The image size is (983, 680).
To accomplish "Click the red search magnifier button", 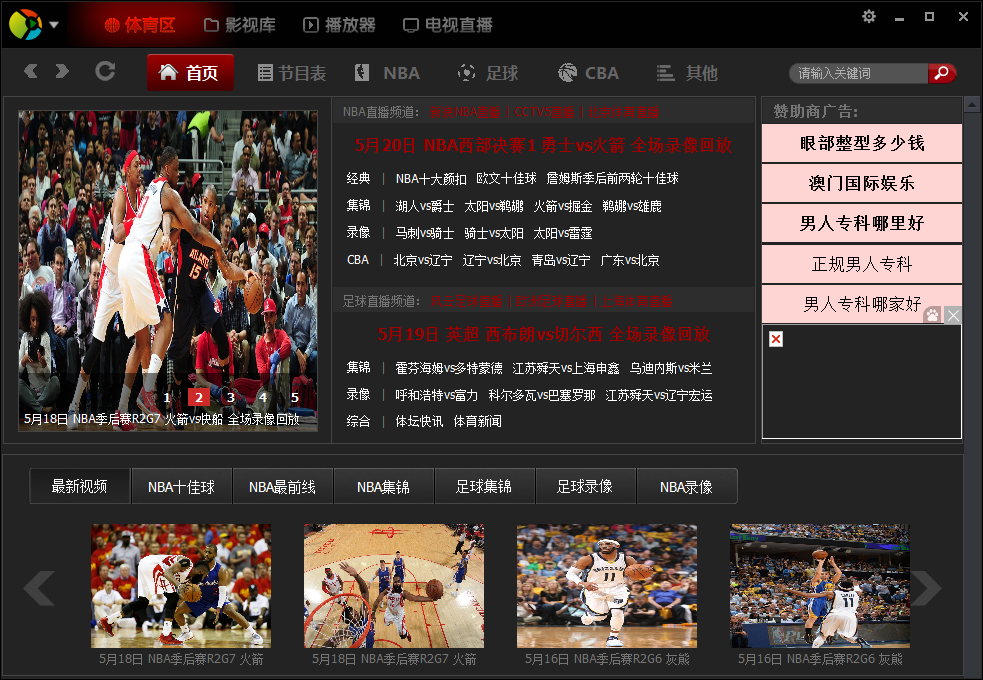I will click(x=941, y=73).
